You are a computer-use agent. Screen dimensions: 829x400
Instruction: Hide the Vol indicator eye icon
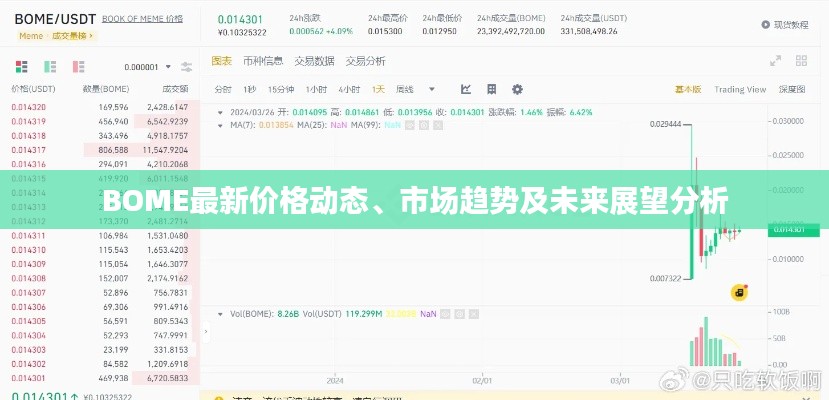pyautogui.click(x=445, y=314)
